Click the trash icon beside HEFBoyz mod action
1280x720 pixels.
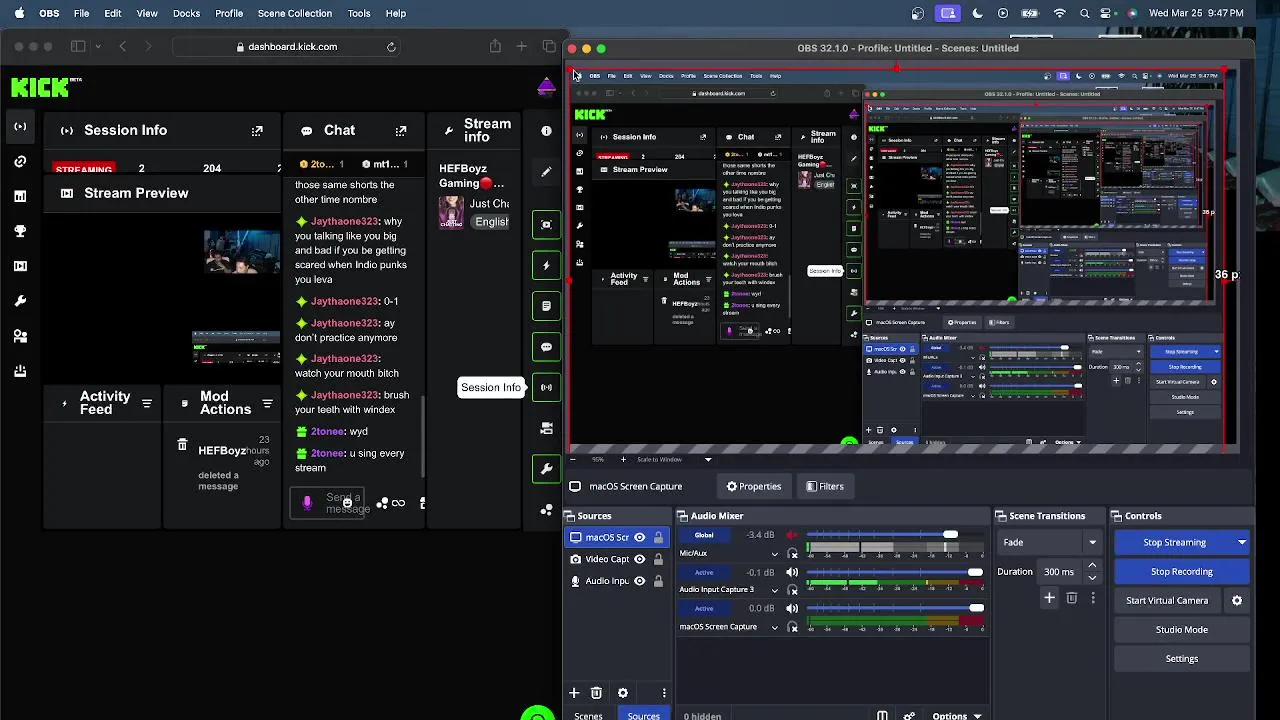click(x=182, y=445)
